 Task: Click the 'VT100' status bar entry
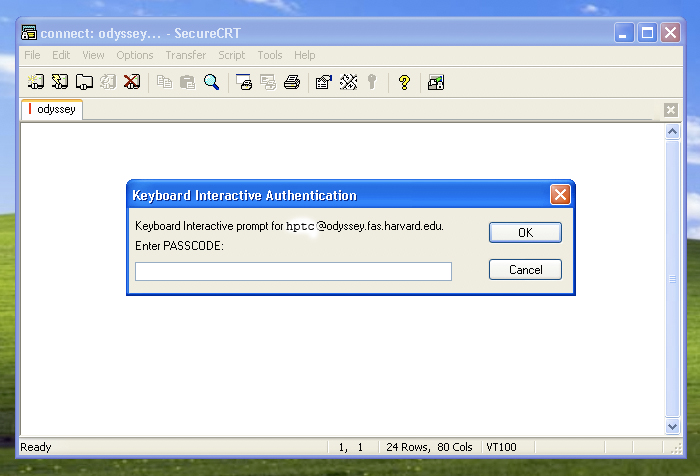point(501,447)
